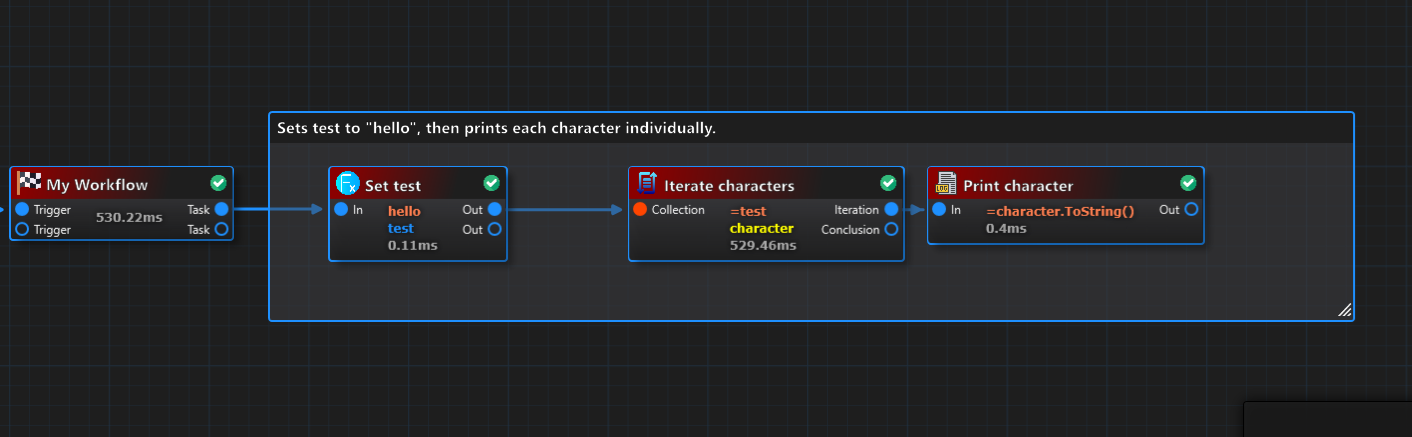Screen dimensions: 1412x437
Task: Click the orange Collection port on Iterate characters
Action: pyautogui.click(x=640, y=210)
